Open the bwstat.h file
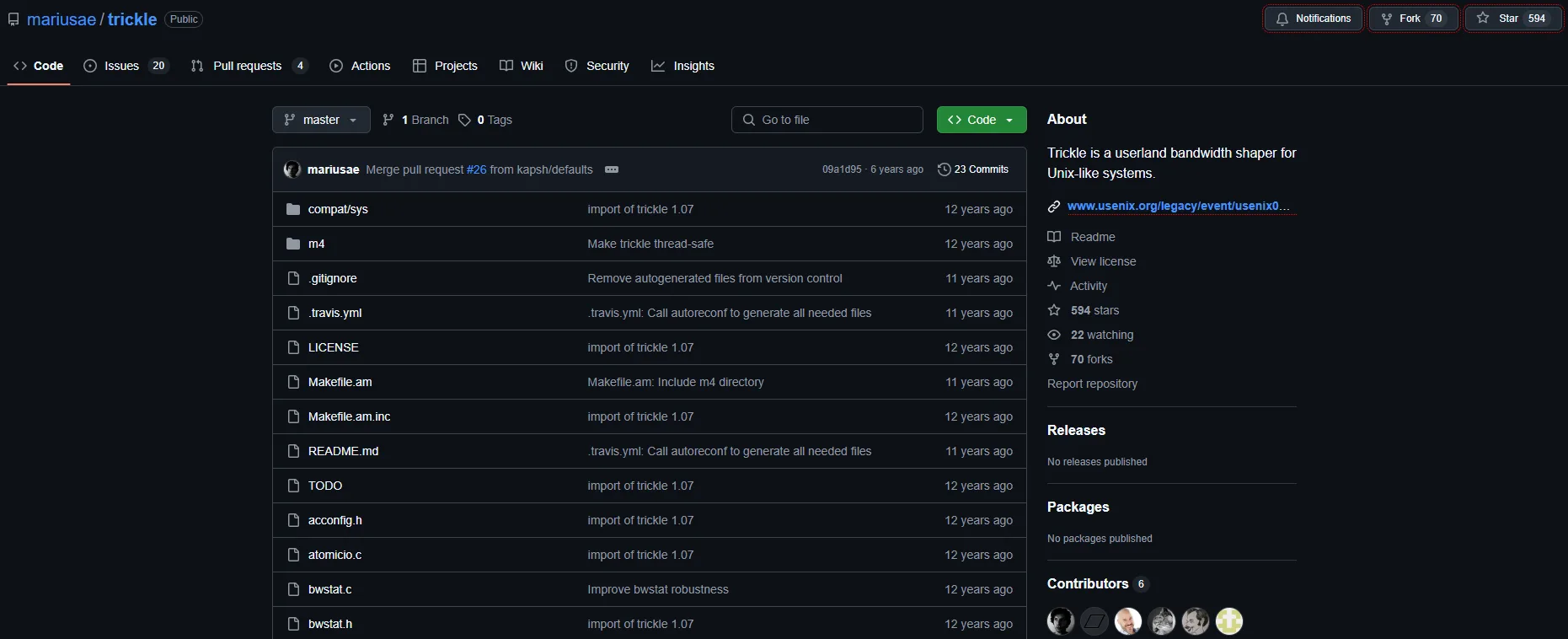The height and width of the screenshot is (639, 1568). (330, 624)
